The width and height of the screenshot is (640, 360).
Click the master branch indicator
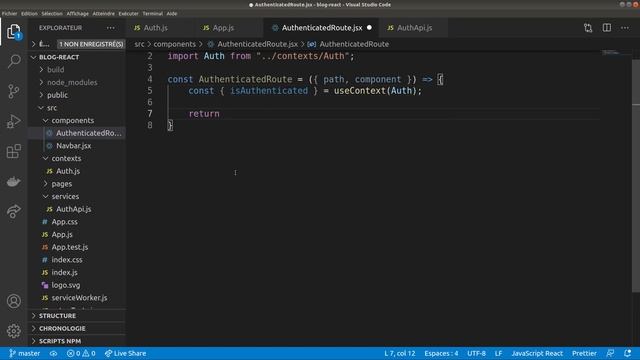24,353
